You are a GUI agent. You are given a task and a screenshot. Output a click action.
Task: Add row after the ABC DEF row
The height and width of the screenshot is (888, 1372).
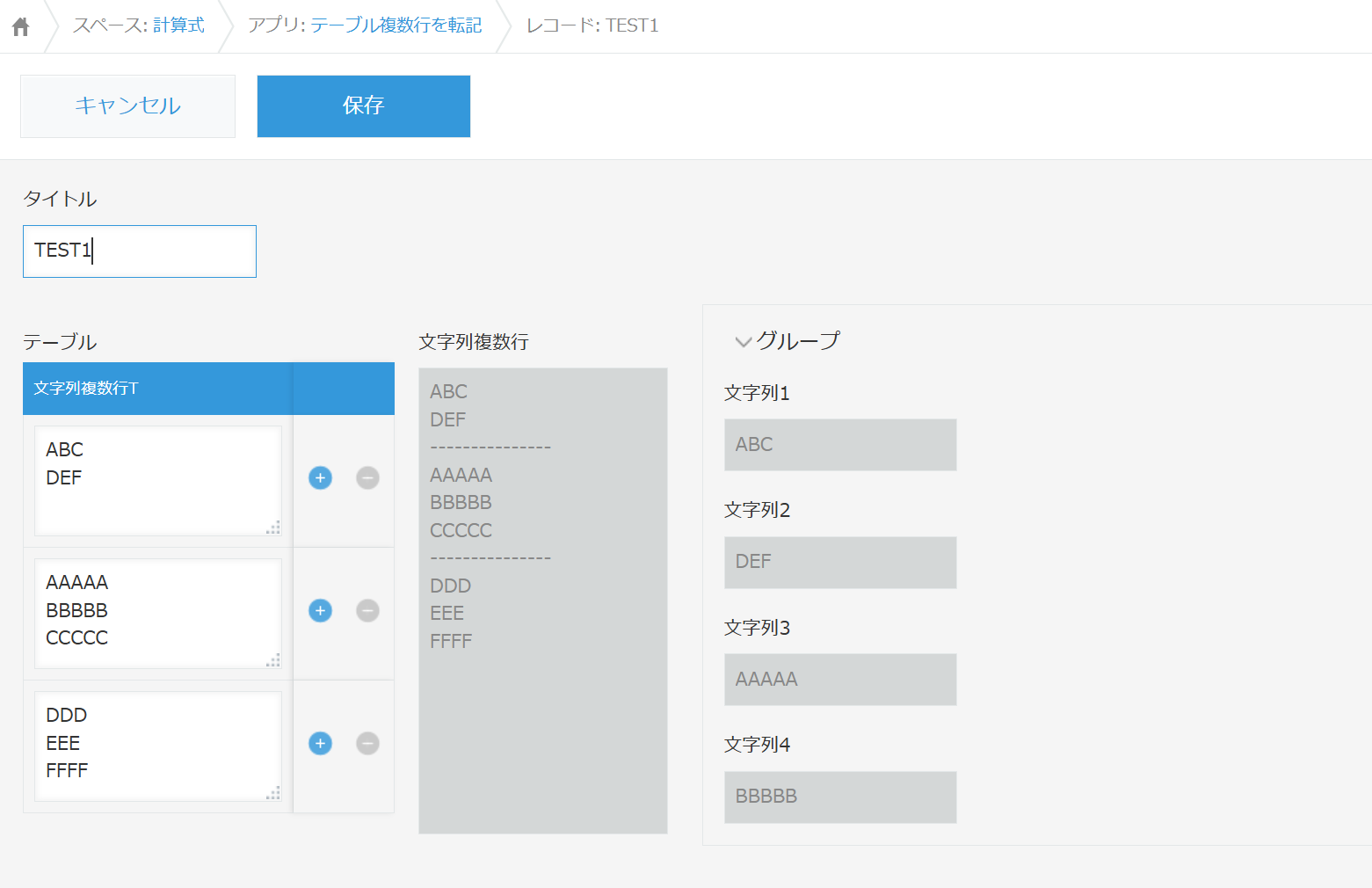tap(321, 477)
